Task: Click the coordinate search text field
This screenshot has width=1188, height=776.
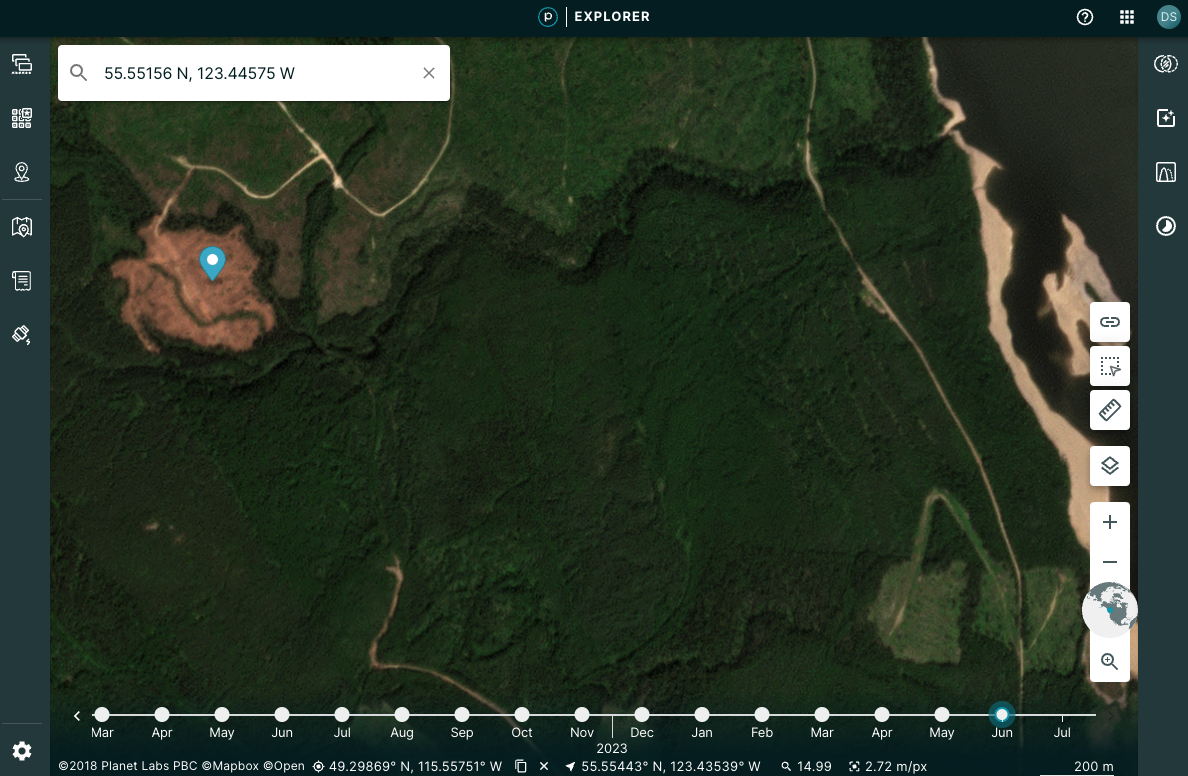Action: tap(254, 73)
